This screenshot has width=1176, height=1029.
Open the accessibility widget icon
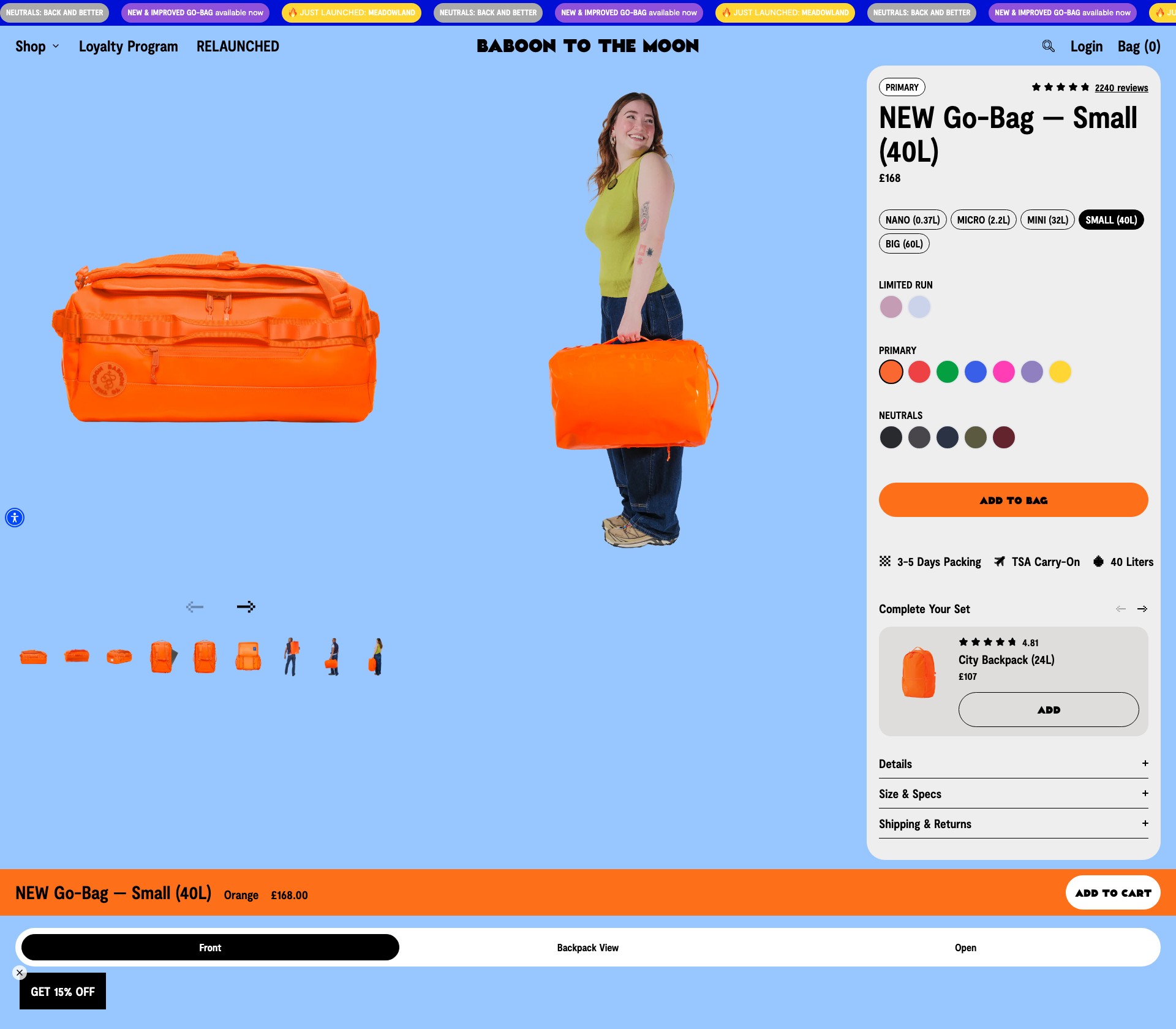tap(15, 518)
